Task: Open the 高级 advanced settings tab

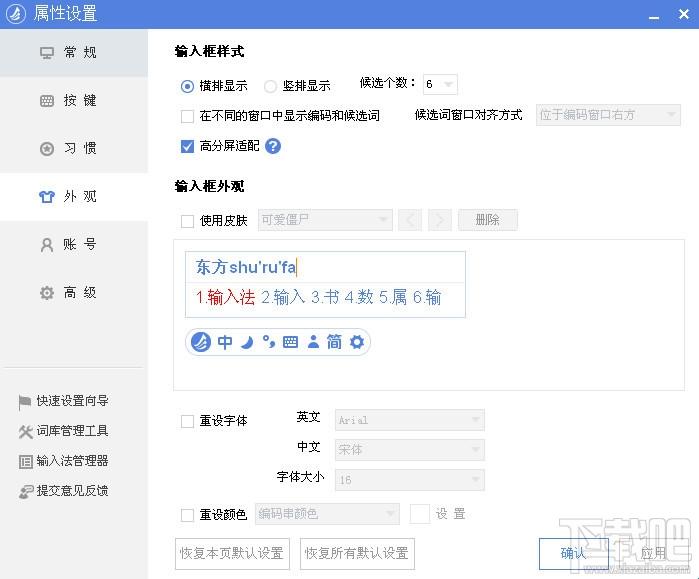Action: point(74,293)
